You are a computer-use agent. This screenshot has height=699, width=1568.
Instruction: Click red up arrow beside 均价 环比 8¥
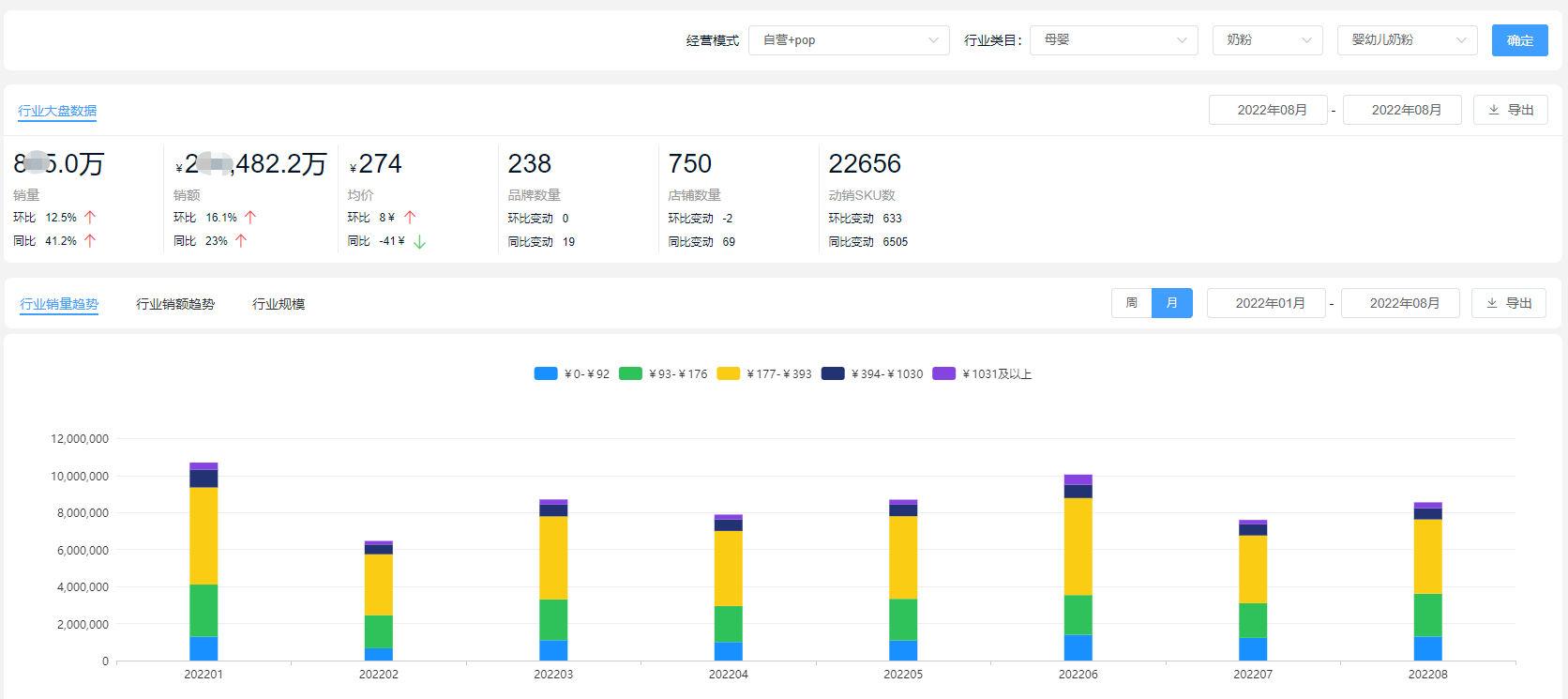(x=410, y=217)
